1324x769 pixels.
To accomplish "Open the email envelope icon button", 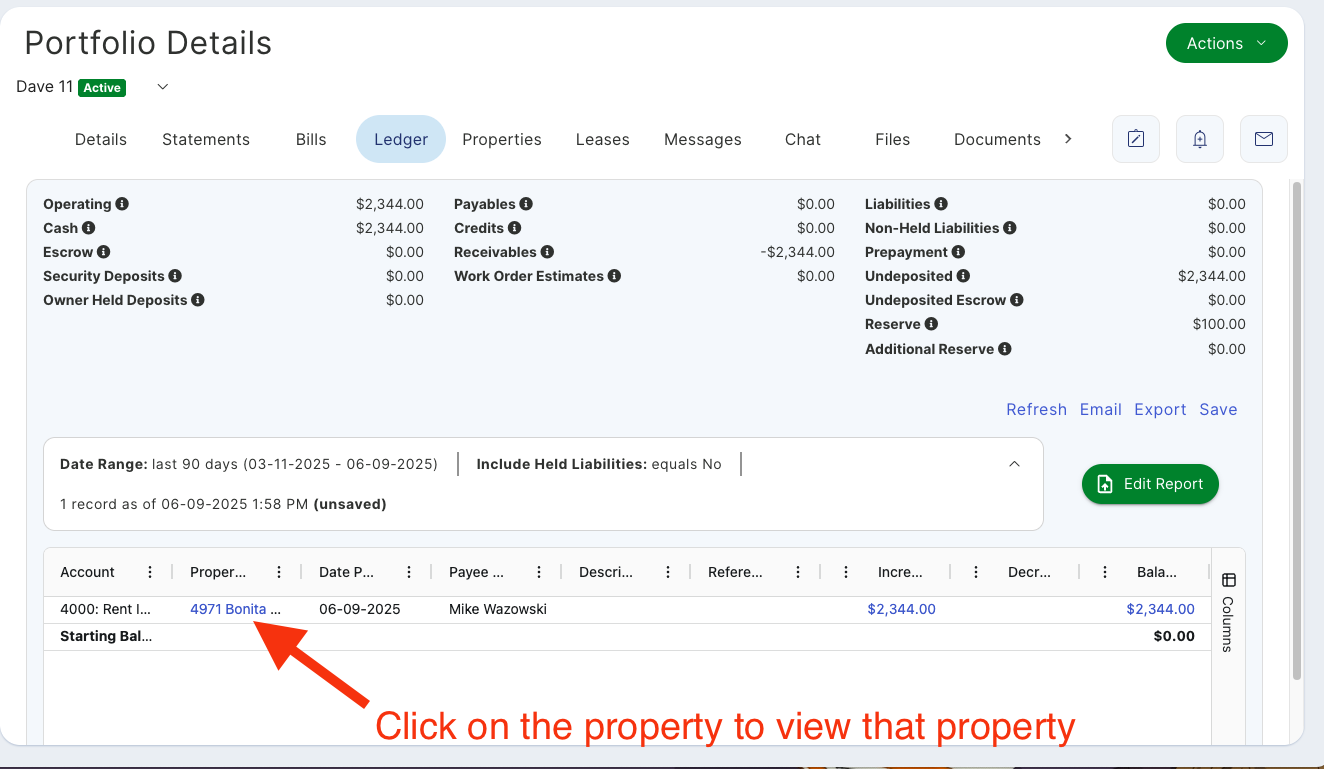I will (x=1264, y=139).
